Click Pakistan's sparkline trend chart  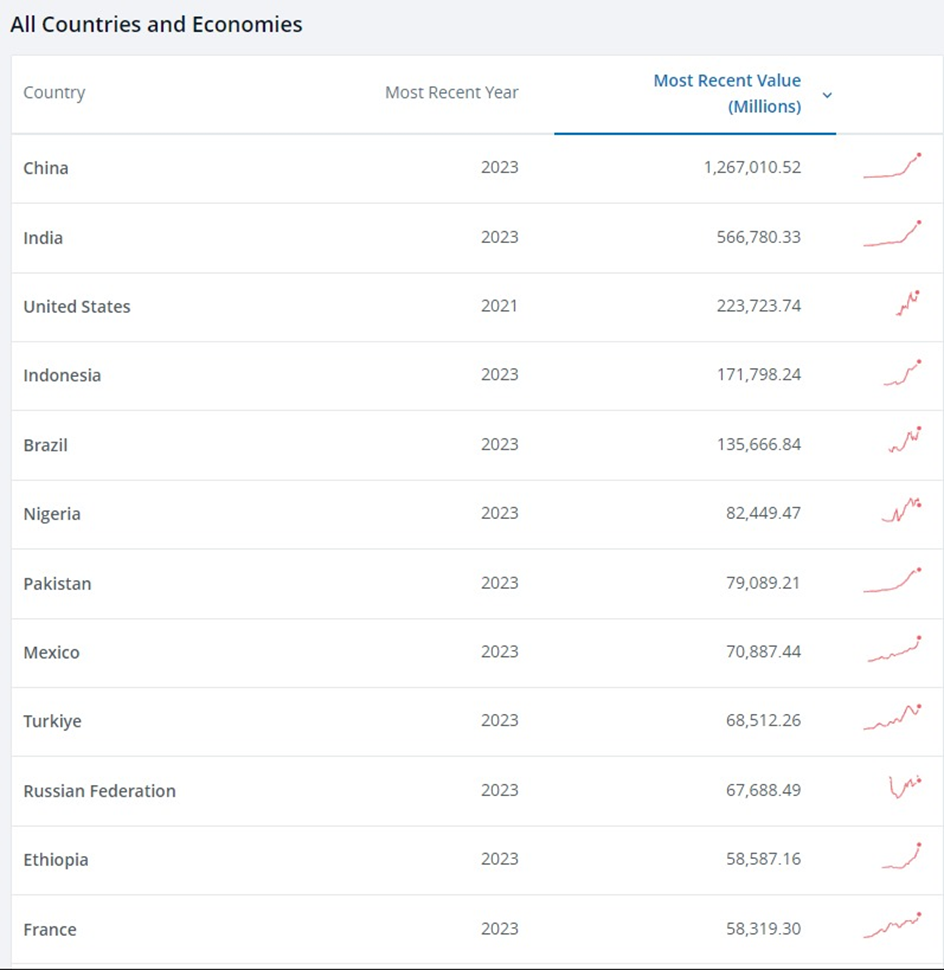click(x=892, y=581)
